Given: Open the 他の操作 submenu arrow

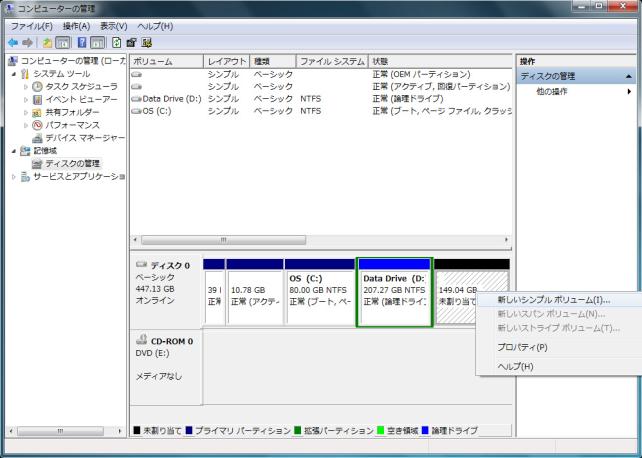Looking at the screenshot, I should (x=629, y=91).
